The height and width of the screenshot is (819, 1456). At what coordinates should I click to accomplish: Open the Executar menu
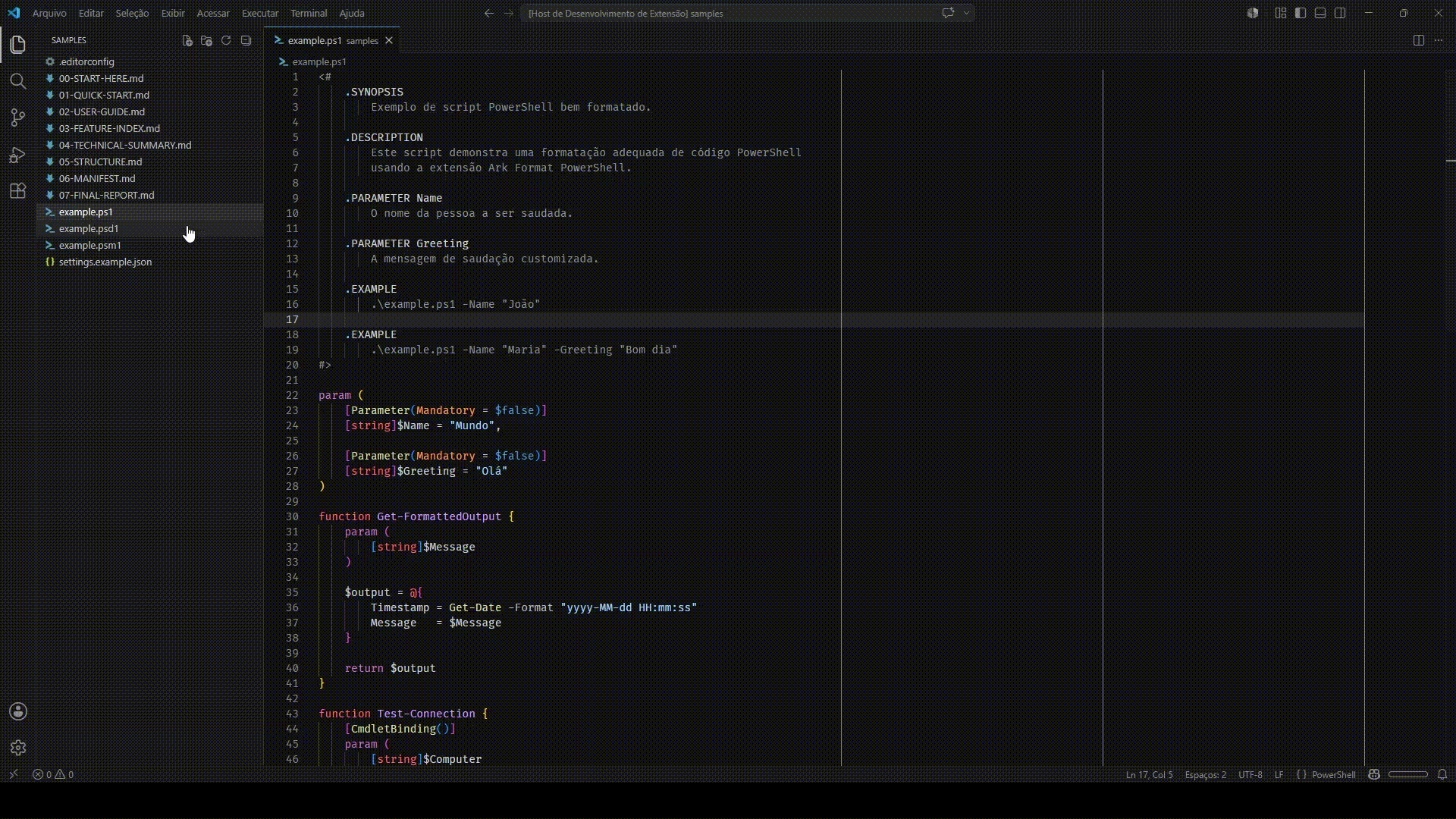(260, 13)
